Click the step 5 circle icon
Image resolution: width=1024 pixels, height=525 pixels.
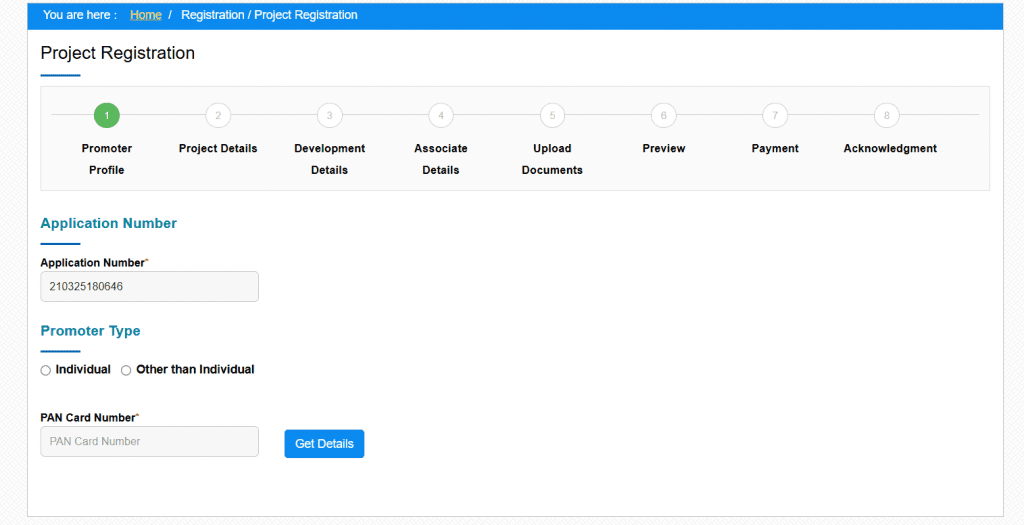click(552, 116)
